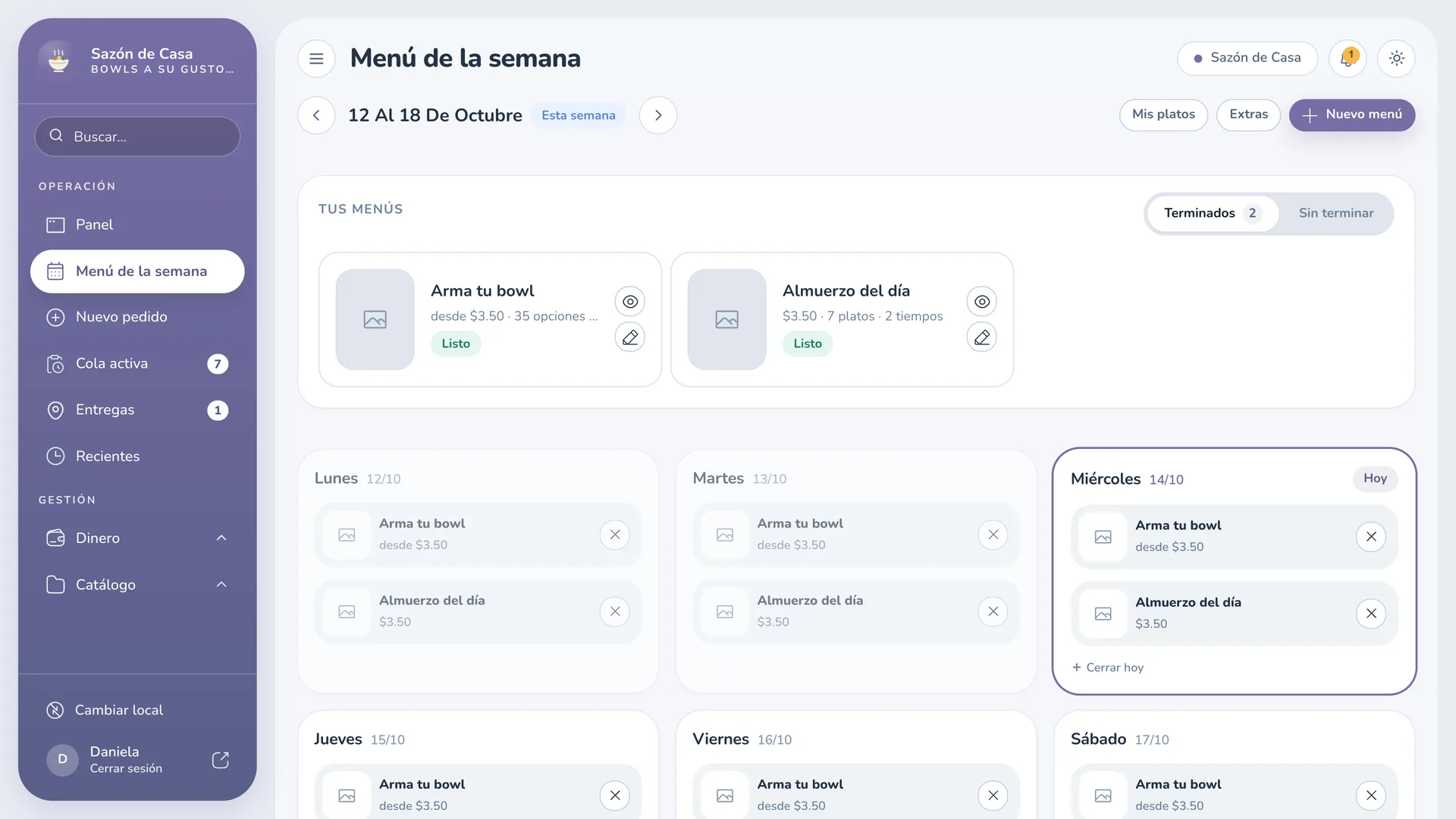The image size is (1456, 819).
Task: Edit Almuerzo del día with pencil icon
Action: coord(982,337)
